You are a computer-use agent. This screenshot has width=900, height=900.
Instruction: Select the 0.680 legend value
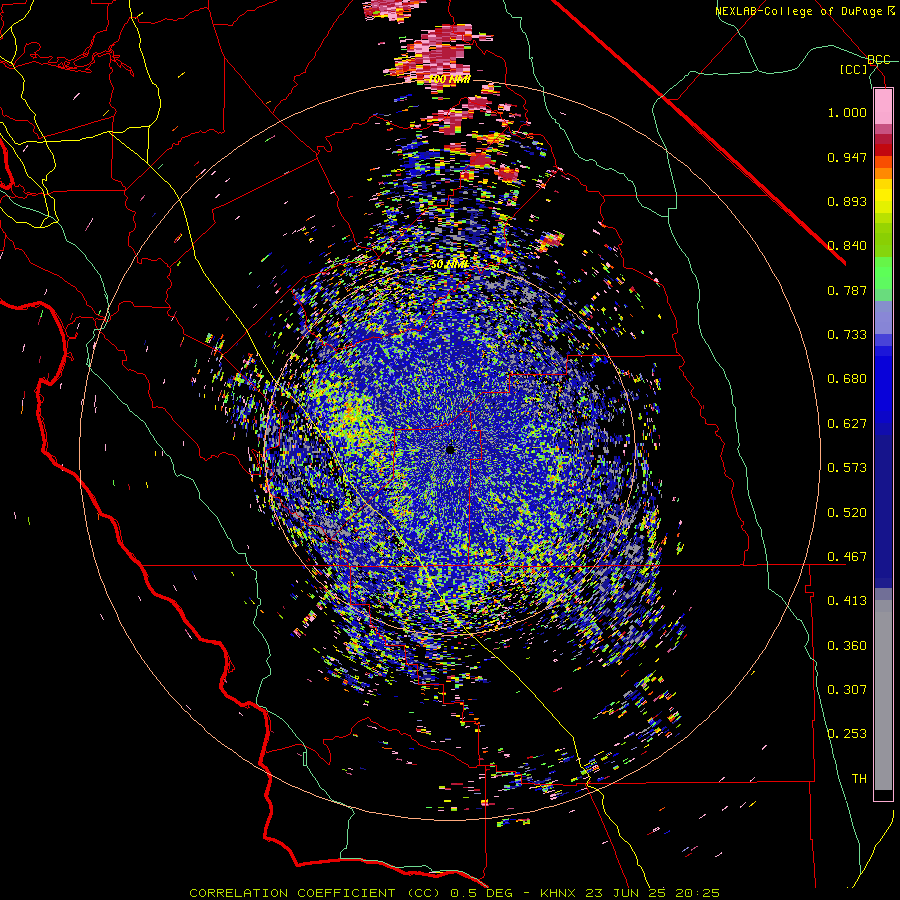[x=847, y=379]
